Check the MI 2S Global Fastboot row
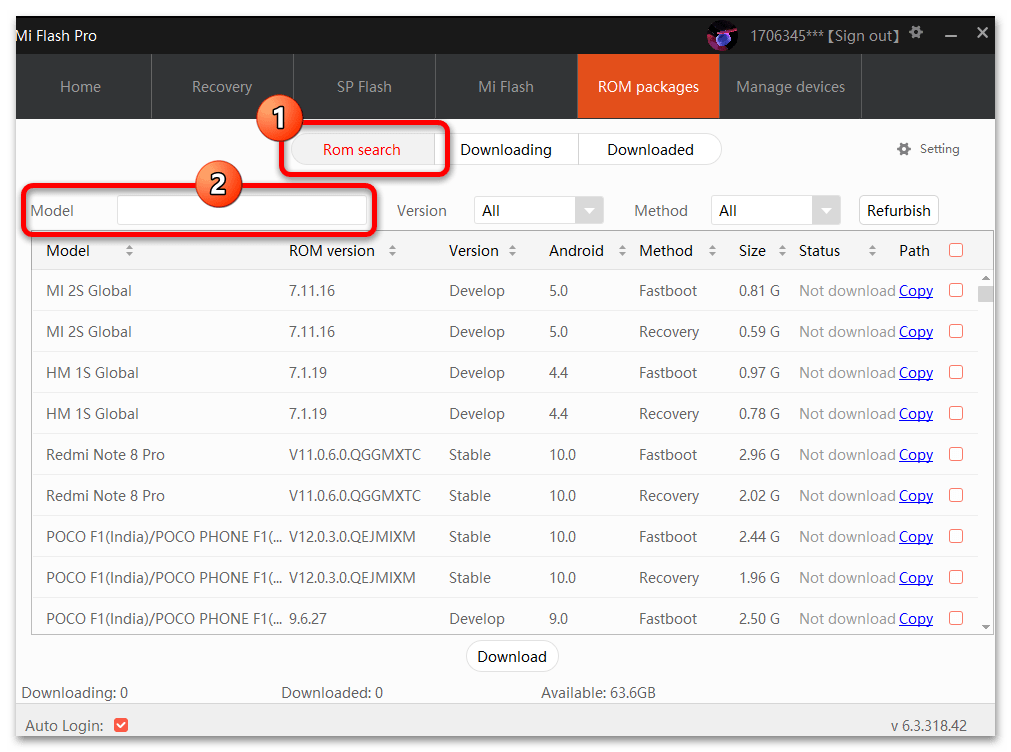 (956, 290)
